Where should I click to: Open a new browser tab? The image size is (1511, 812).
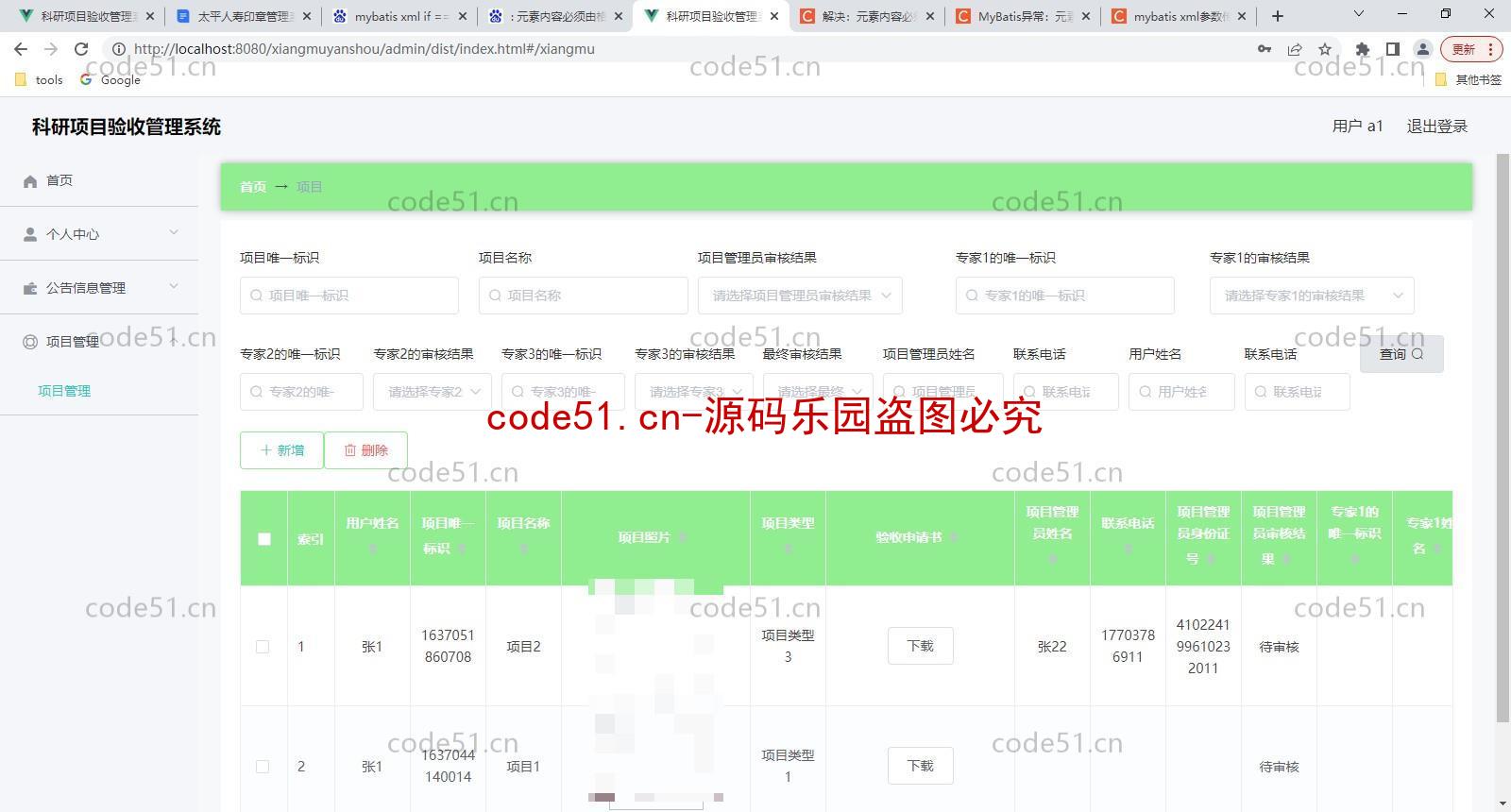[1278, 16]
